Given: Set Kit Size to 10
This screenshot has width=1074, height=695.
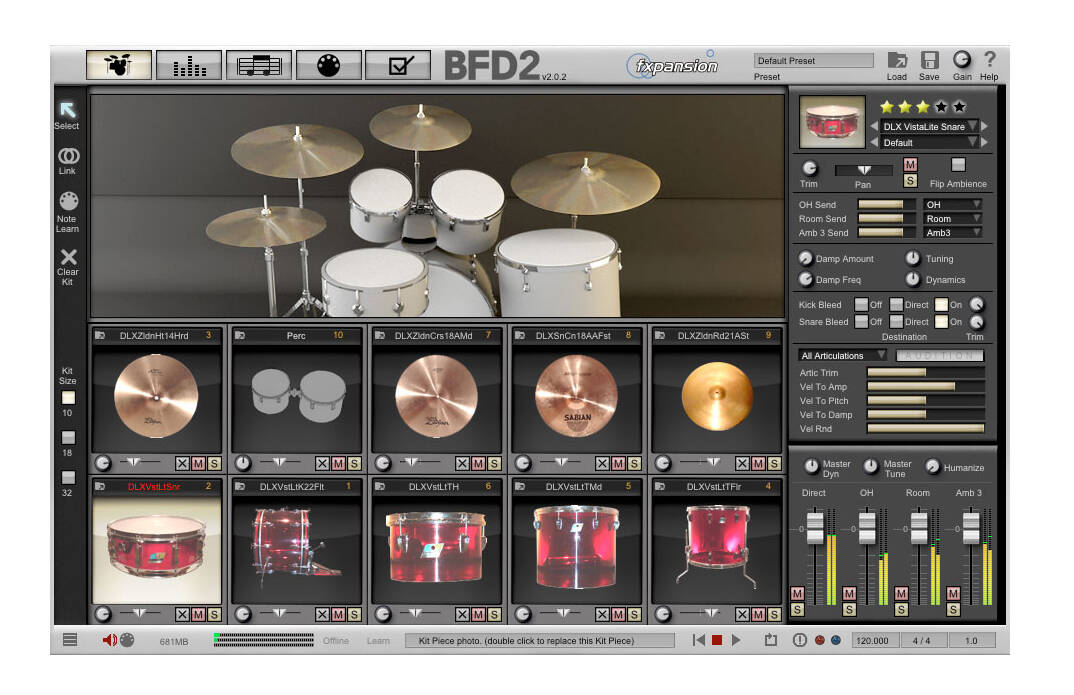Looking at the screenshot, I should tap(68, 397).
